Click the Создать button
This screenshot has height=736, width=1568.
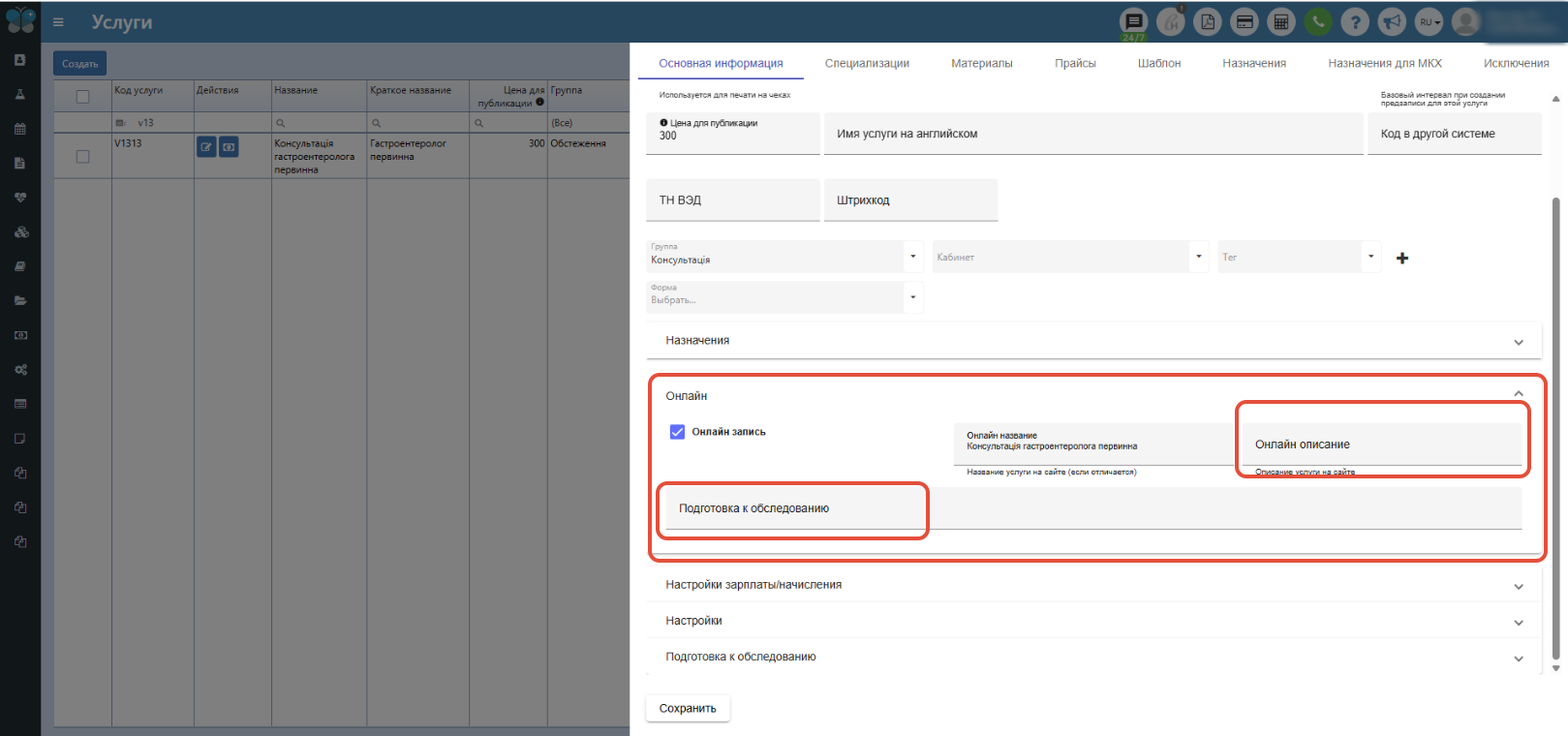tap(79, 64)
